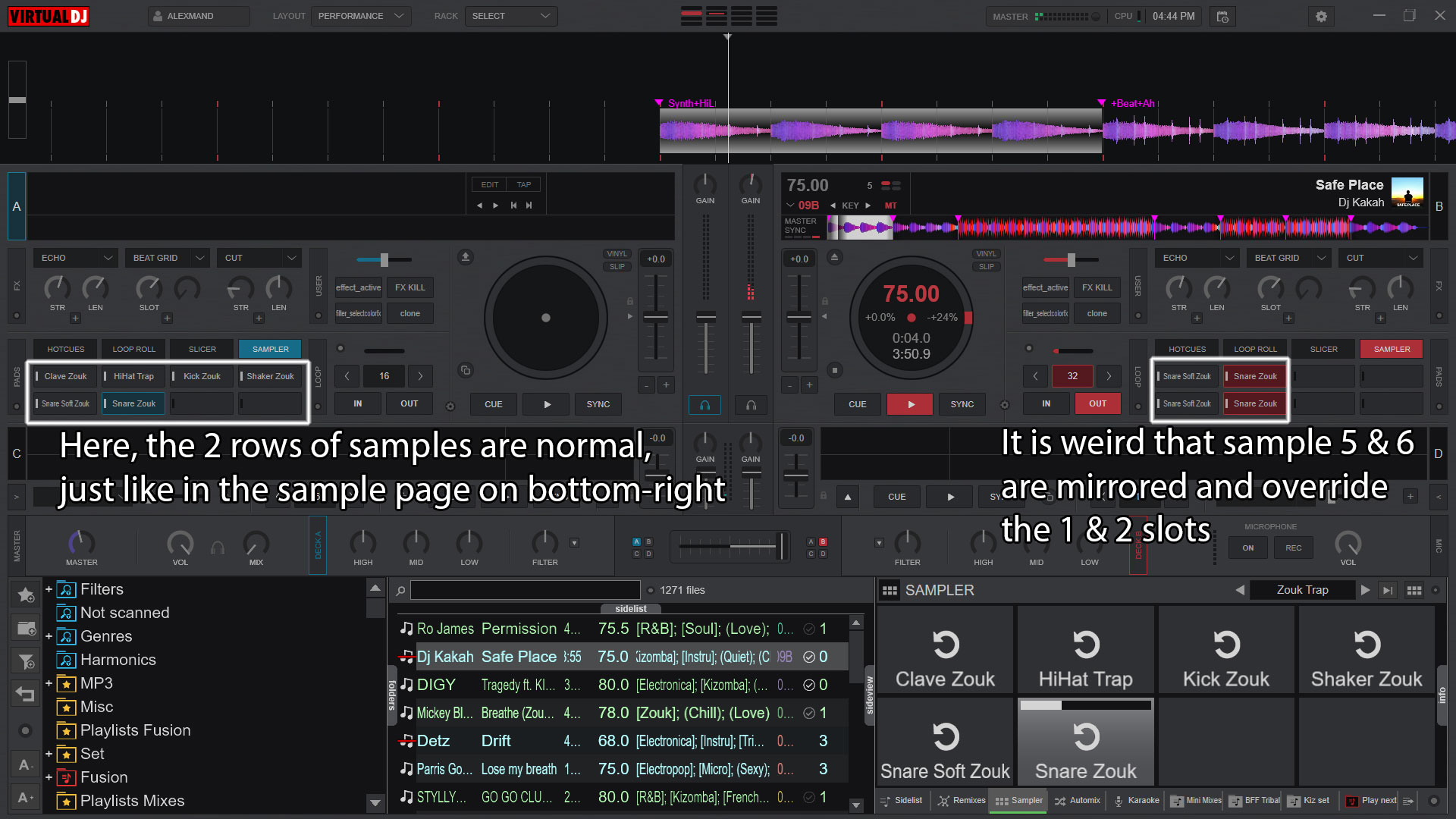
Task: Open the LAYOUT Performance dropdown
Action: coord(361,16)
